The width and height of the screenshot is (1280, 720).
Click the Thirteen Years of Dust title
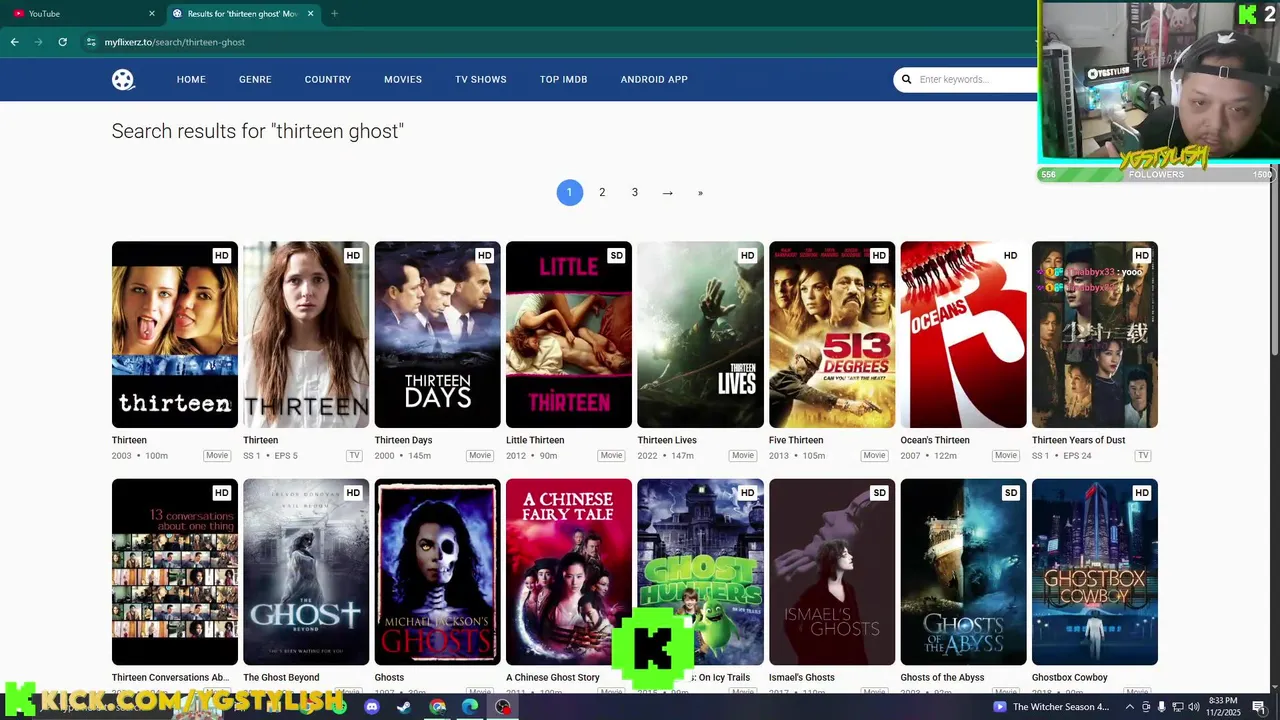coord(1079,440)
